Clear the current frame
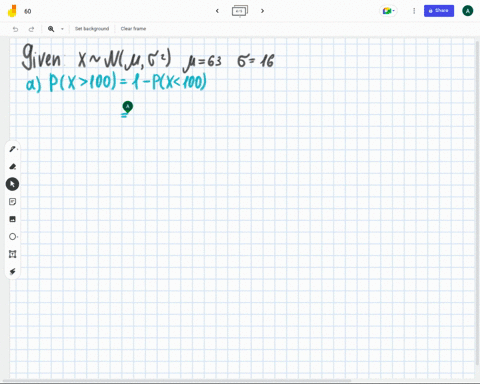This screenshot has width=480, height=384. pos(133,29)
